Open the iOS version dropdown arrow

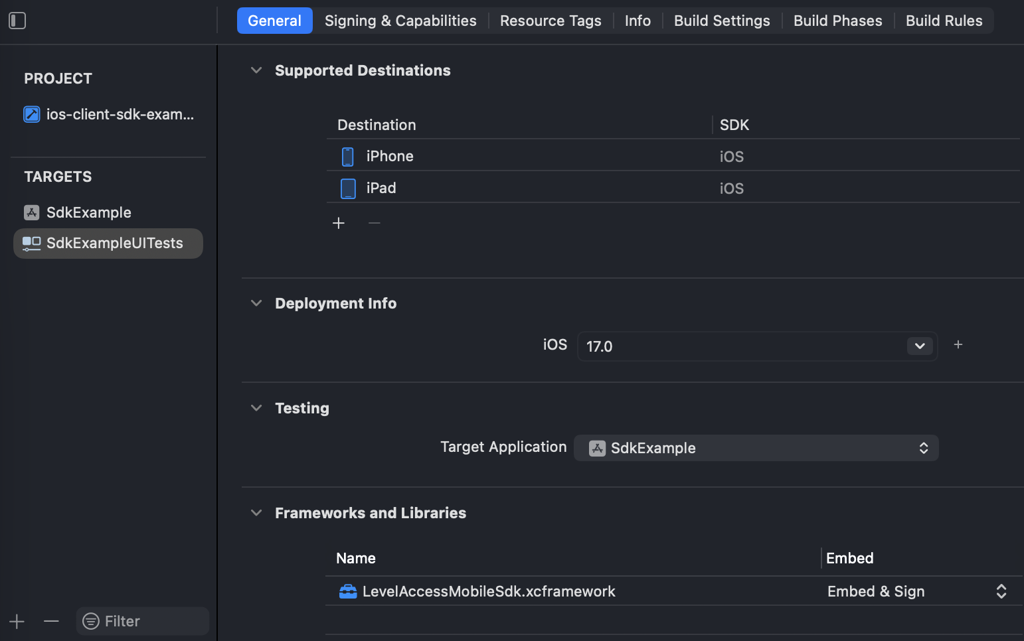tap(920, 346)
